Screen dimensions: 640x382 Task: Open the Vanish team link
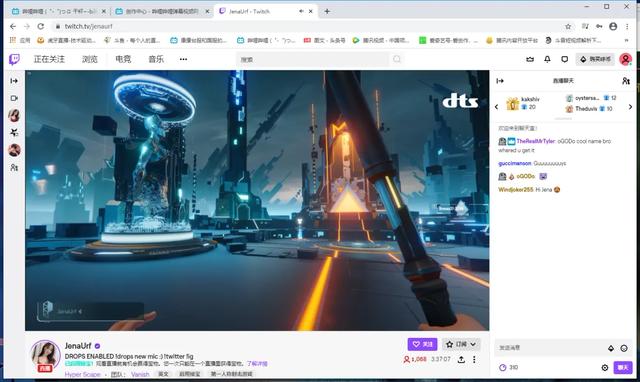tap(140, 374)
